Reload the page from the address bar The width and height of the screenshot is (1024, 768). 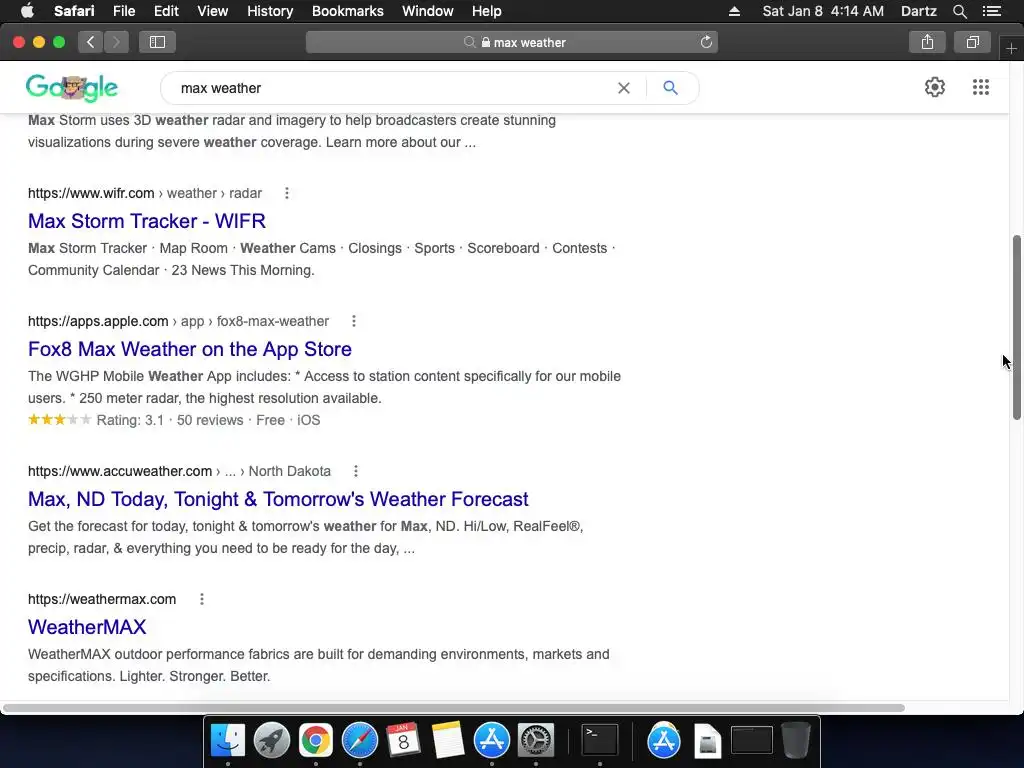coord(706,42)
